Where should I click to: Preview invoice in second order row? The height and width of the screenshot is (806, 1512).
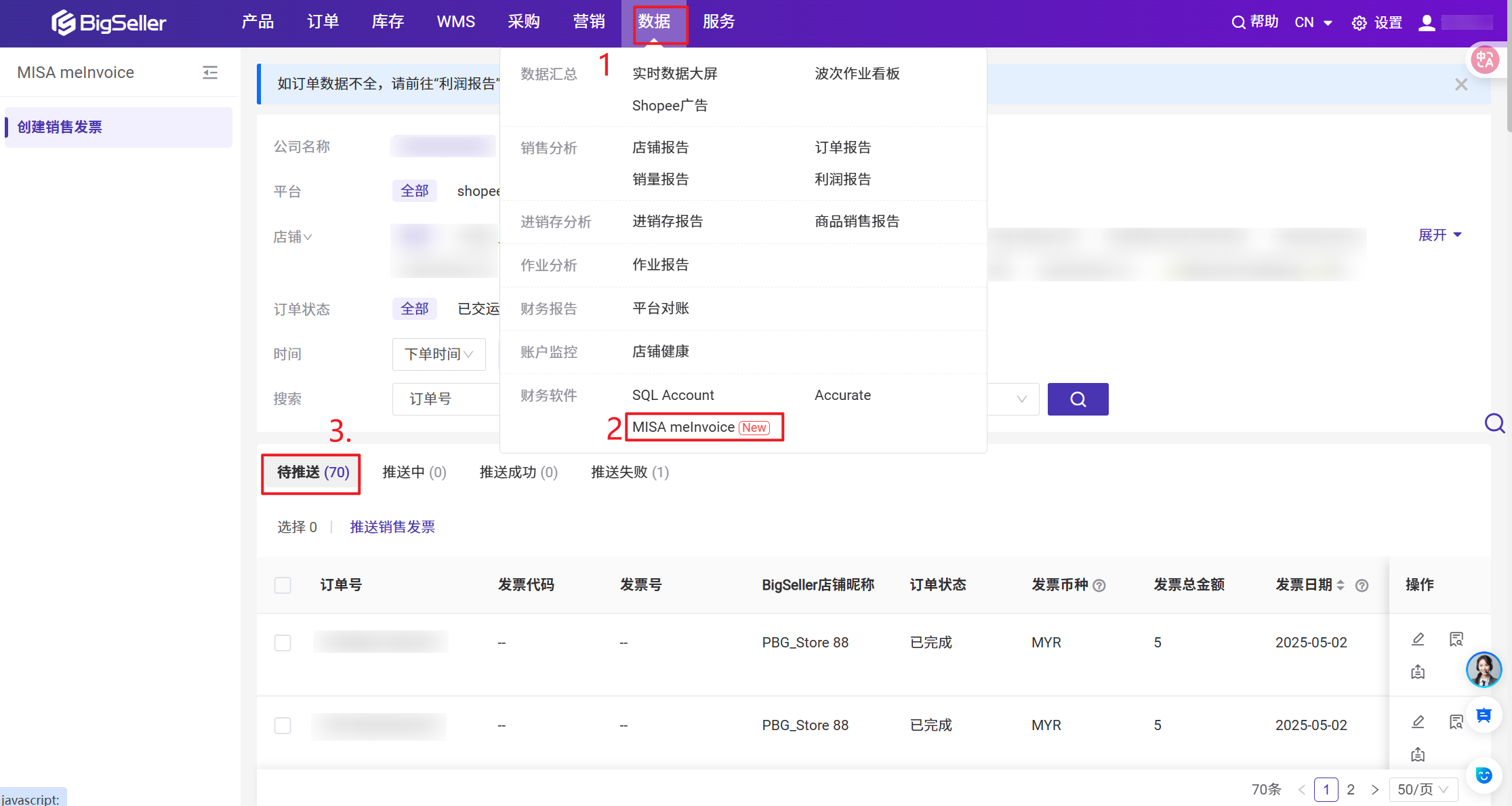(1456, 722)
